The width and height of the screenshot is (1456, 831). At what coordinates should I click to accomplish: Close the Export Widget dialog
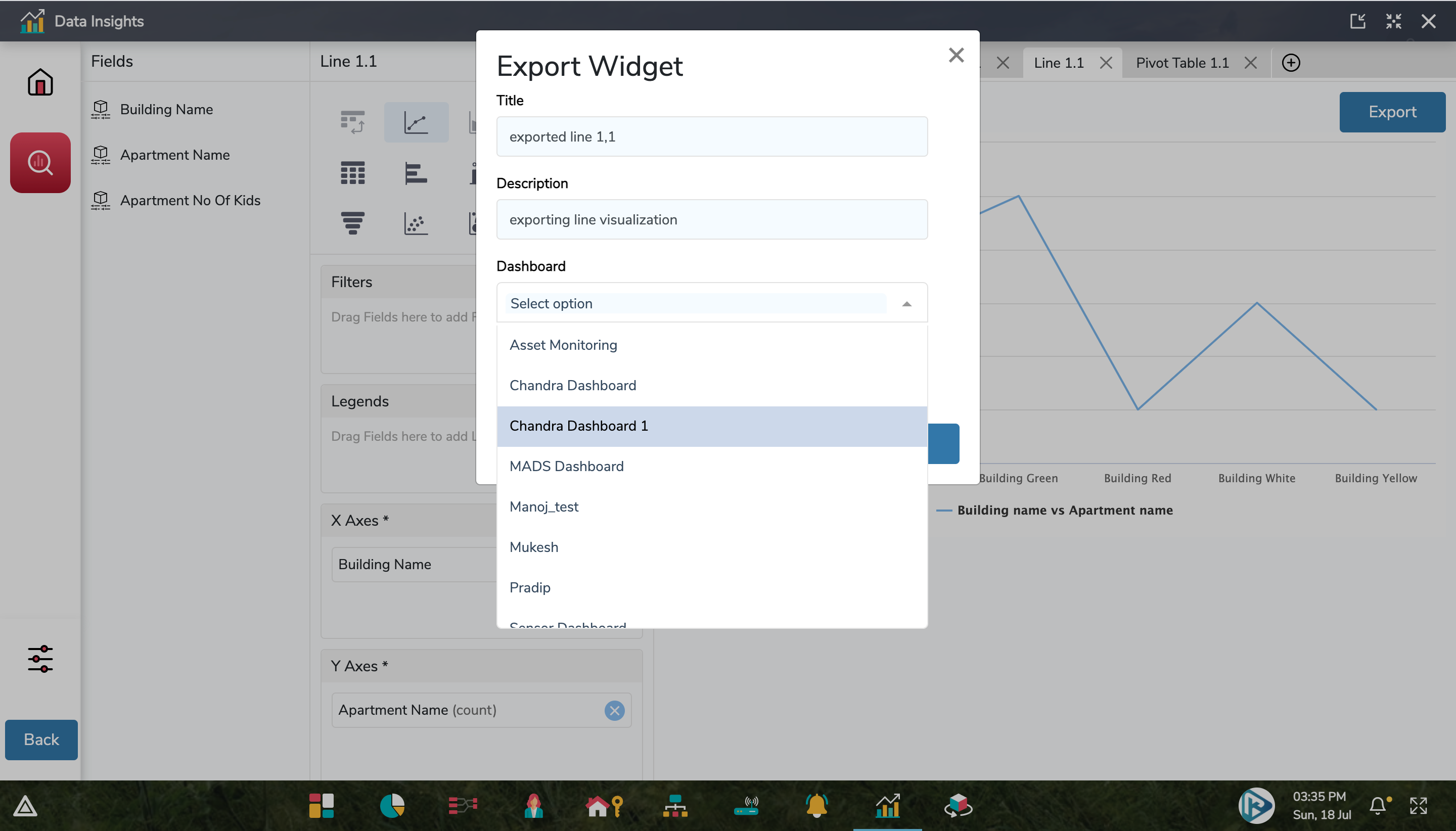tap(955, 54)
